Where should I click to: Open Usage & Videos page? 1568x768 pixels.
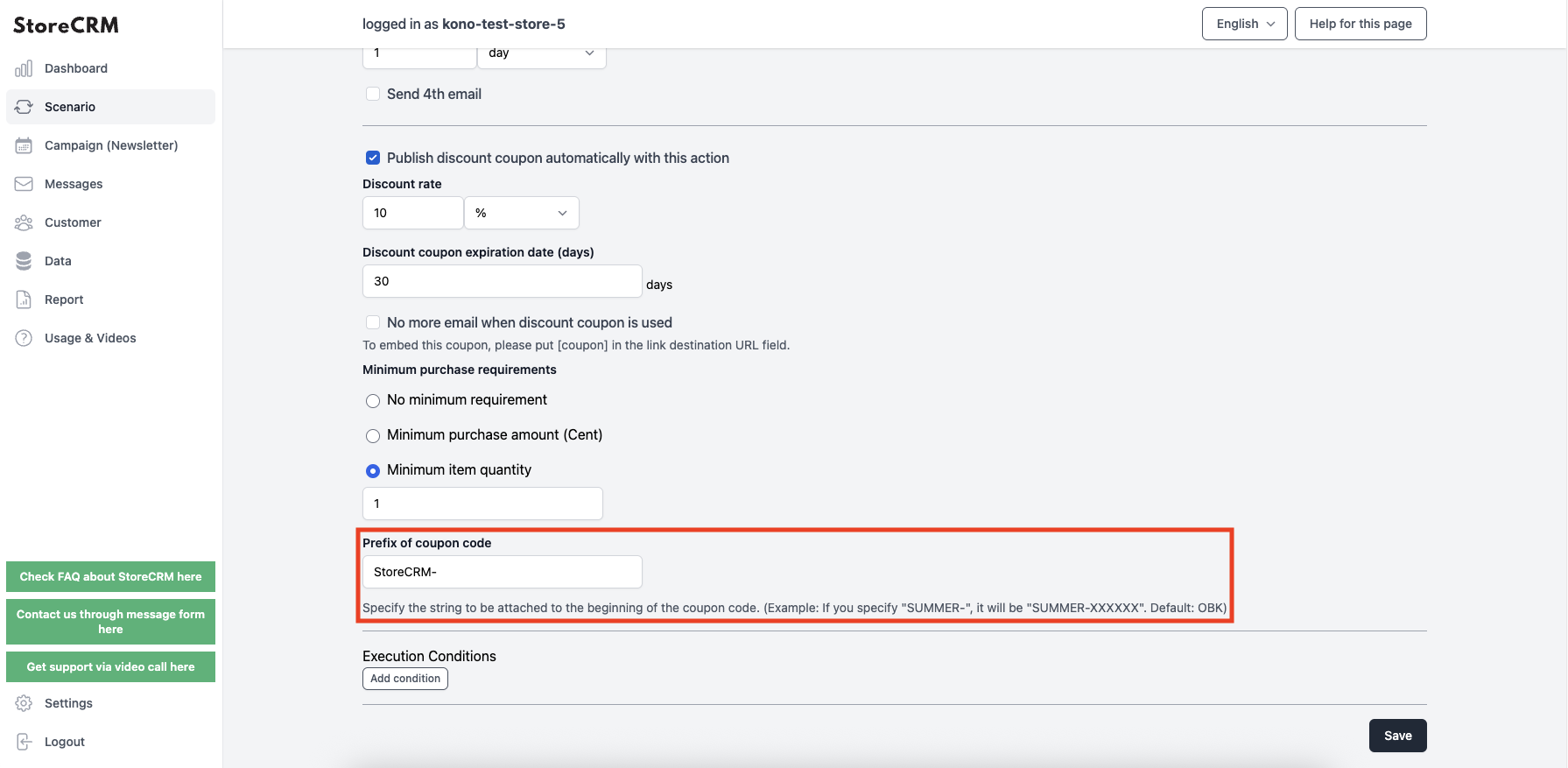110,338
